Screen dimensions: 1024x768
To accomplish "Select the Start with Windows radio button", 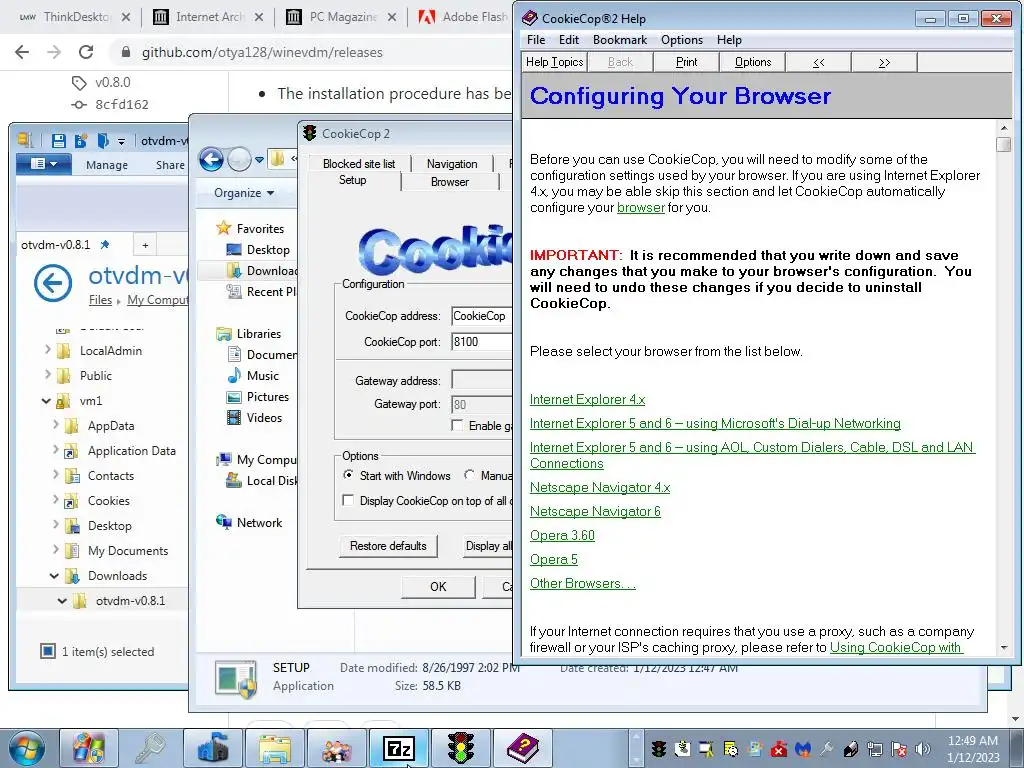I will pos(349,475).
